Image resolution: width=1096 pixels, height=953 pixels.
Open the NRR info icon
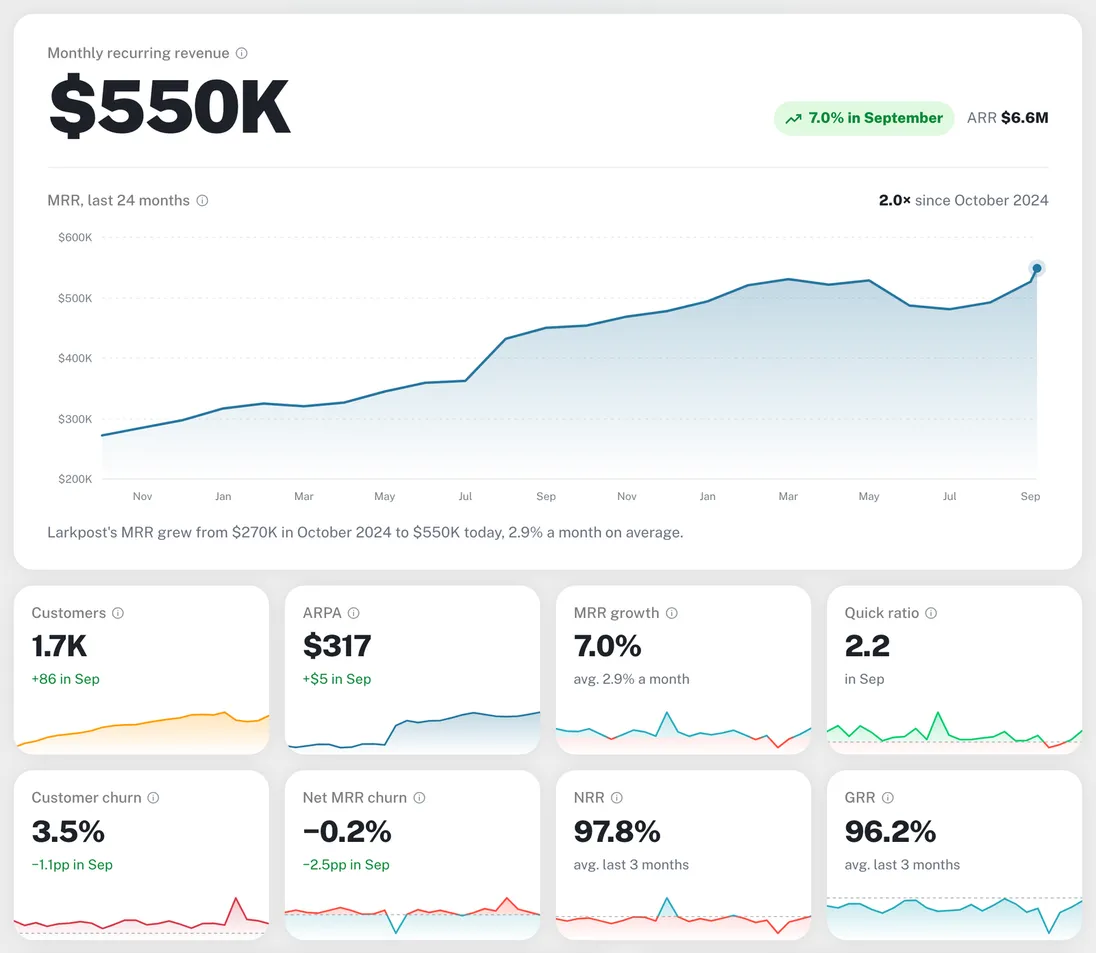coord(616,798)
